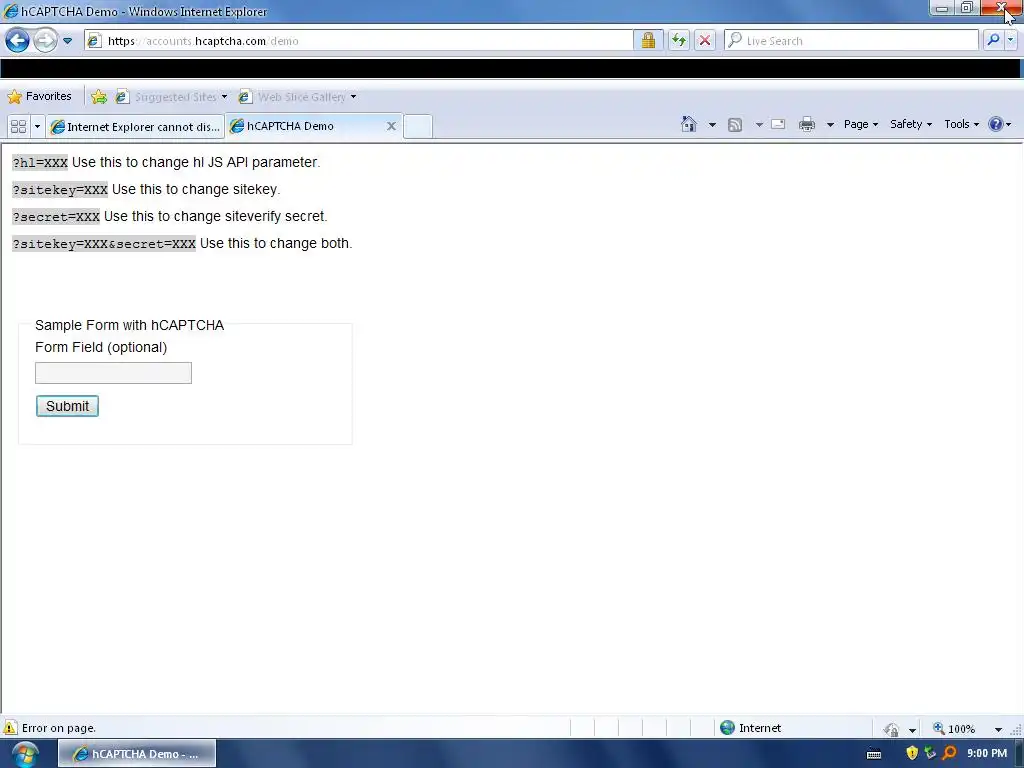
Task: Expand the feeds dropdown arrow
Action: (759, 125)
